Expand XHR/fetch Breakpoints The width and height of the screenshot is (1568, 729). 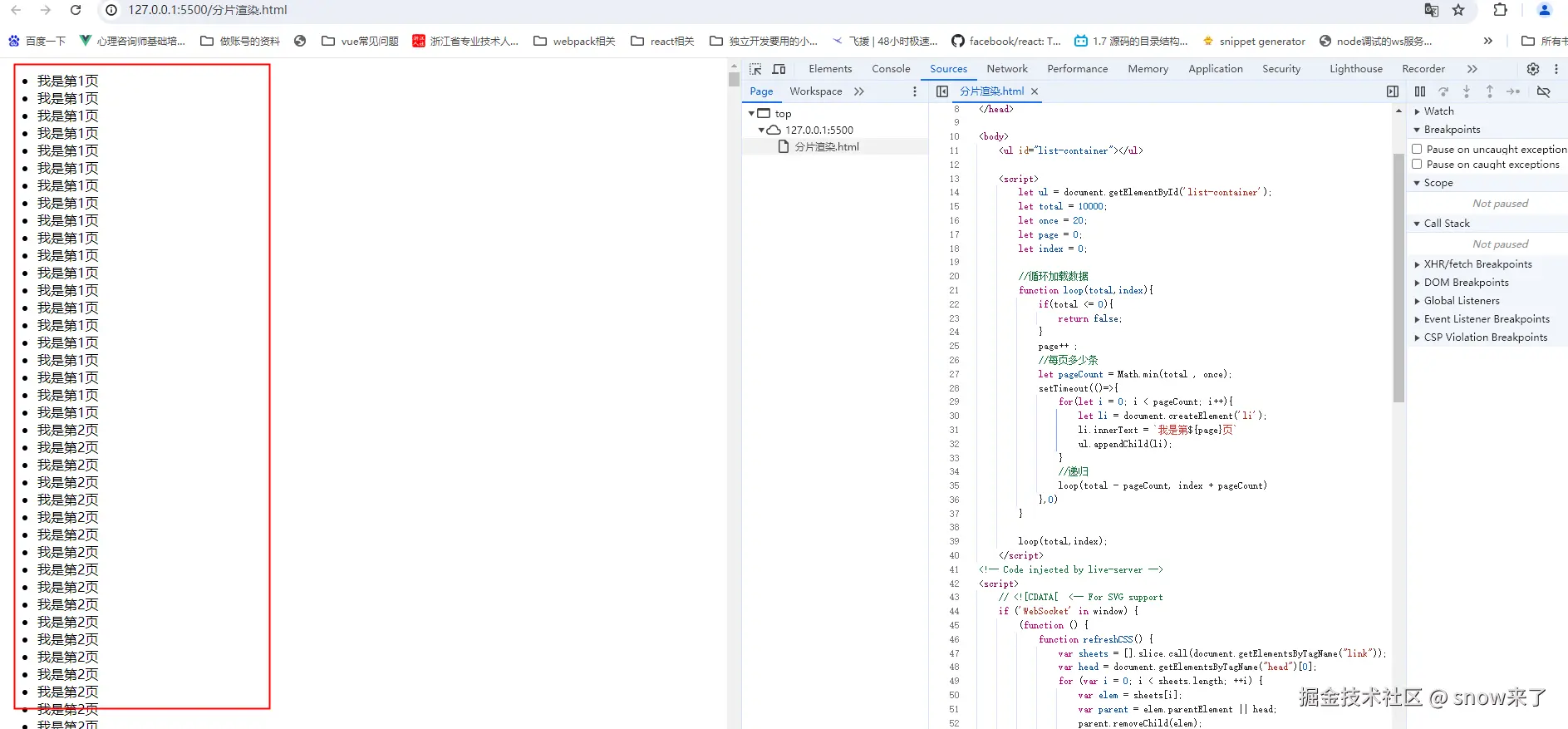pyautogui.click(x=1418, y=264)
